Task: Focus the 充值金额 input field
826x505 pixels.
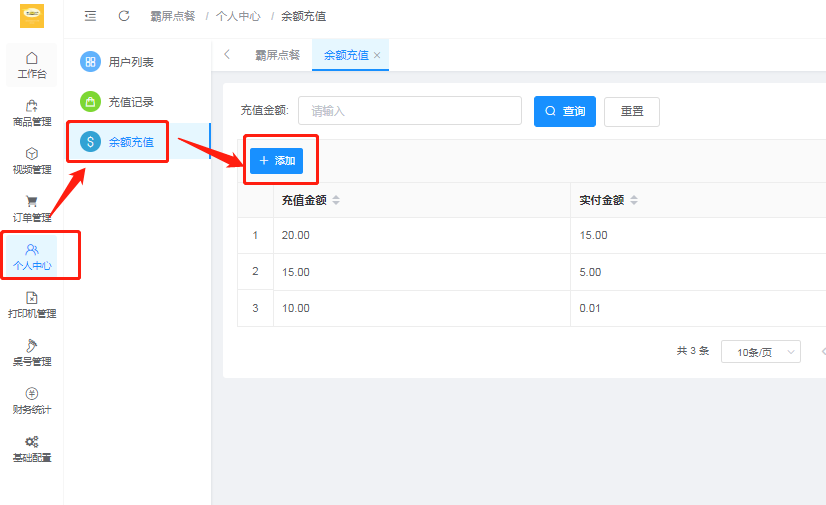Action: 410,111
